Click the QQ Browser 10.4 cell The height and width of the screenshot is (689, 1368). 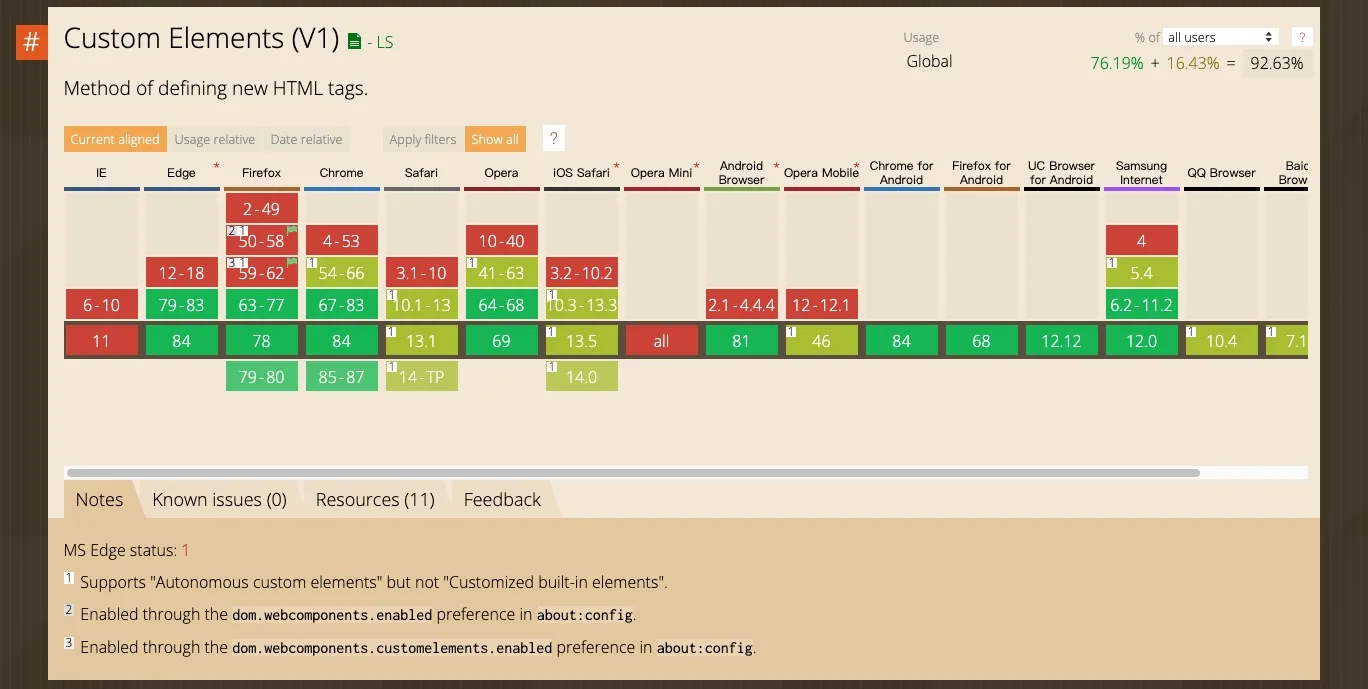pyautogui.click(x=1221, y=341)
